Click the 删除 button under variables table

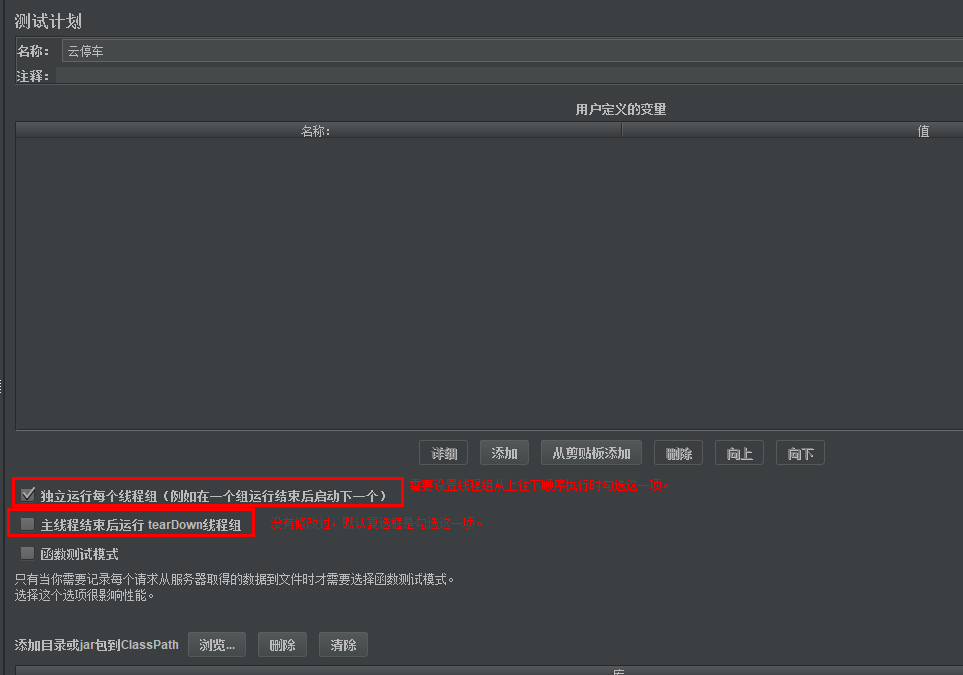pyautogui.click(x=678, y=453)
